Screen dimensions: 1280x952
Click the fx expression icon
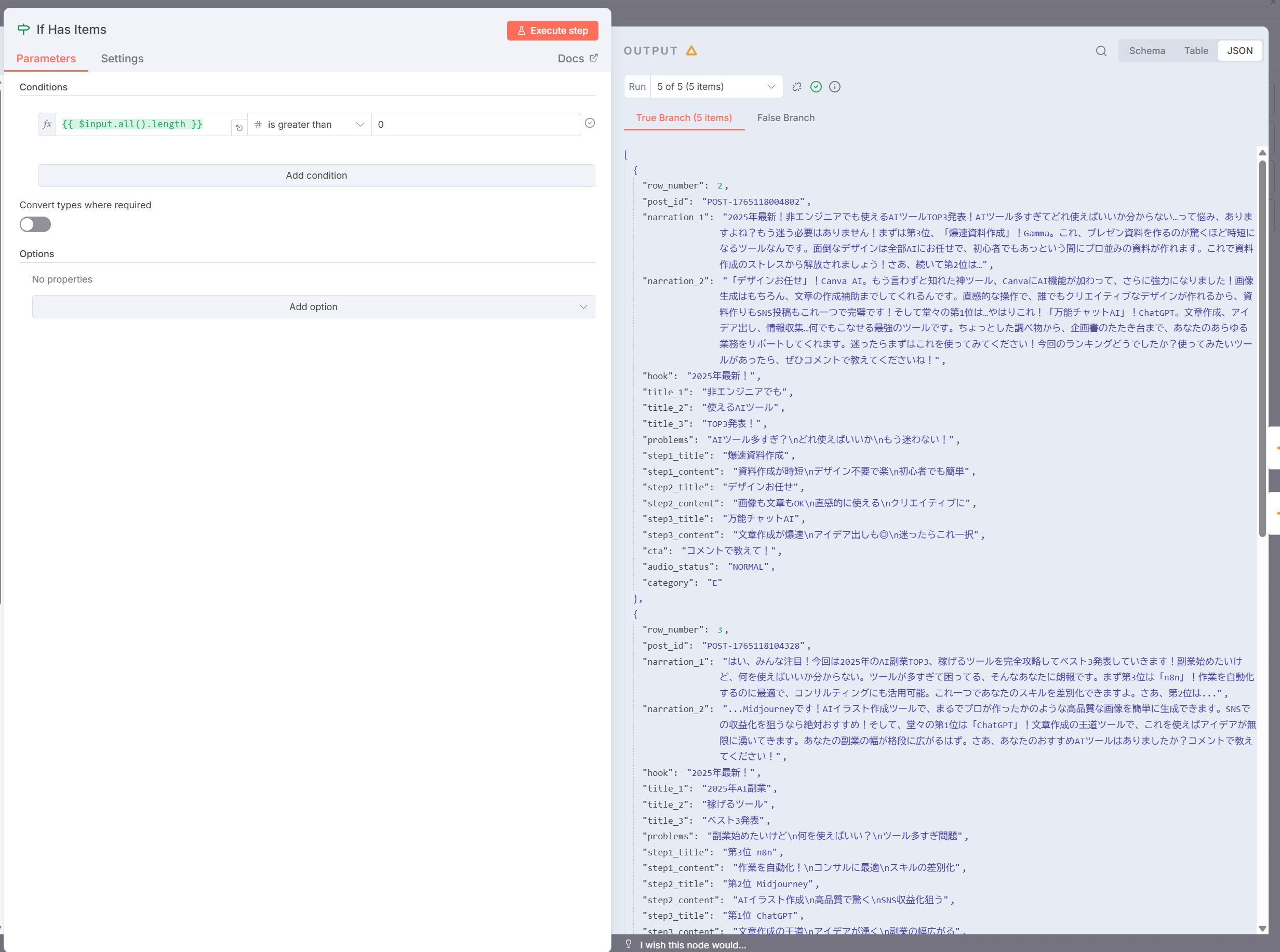(47, 124)
